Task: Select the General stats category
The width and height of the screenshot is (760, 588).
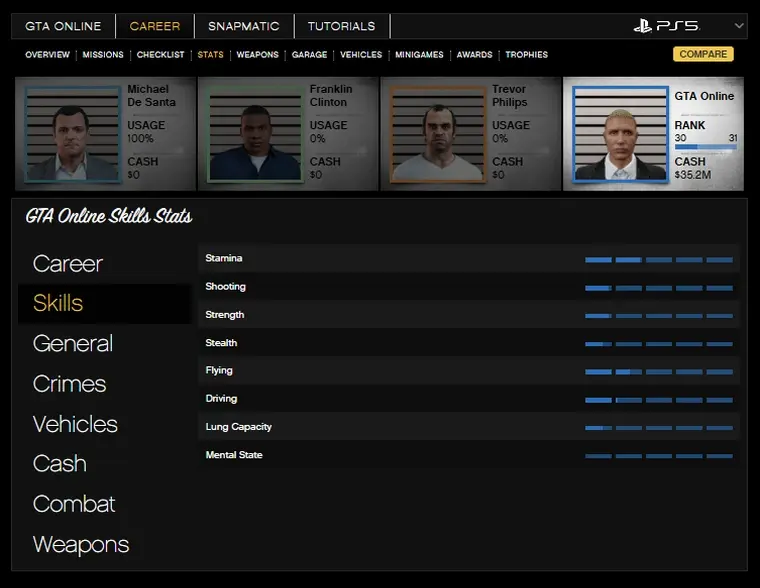Action: tap(72, 344)
